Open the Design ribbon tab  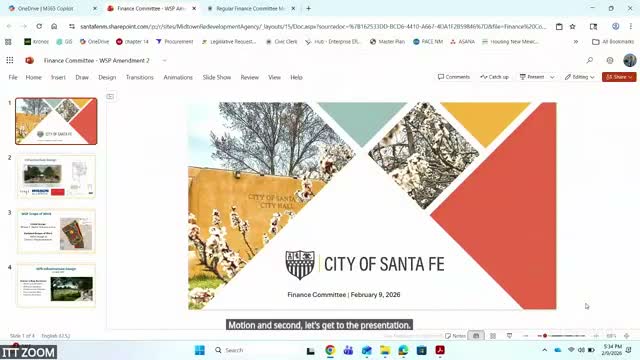(107, 77)
